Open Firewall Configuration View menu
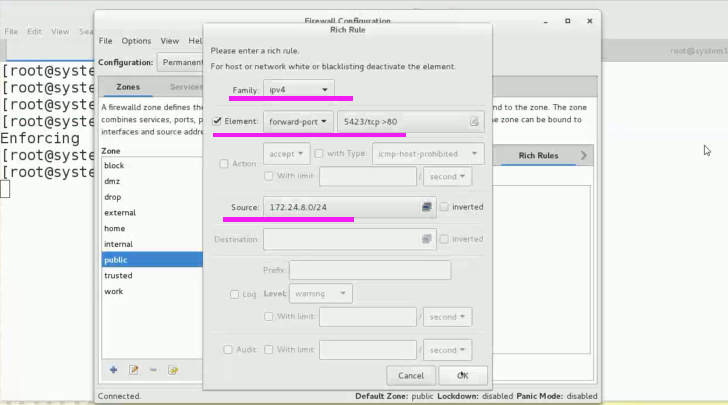The height and width of the screenshot is (405, 728). pos(169,41)
